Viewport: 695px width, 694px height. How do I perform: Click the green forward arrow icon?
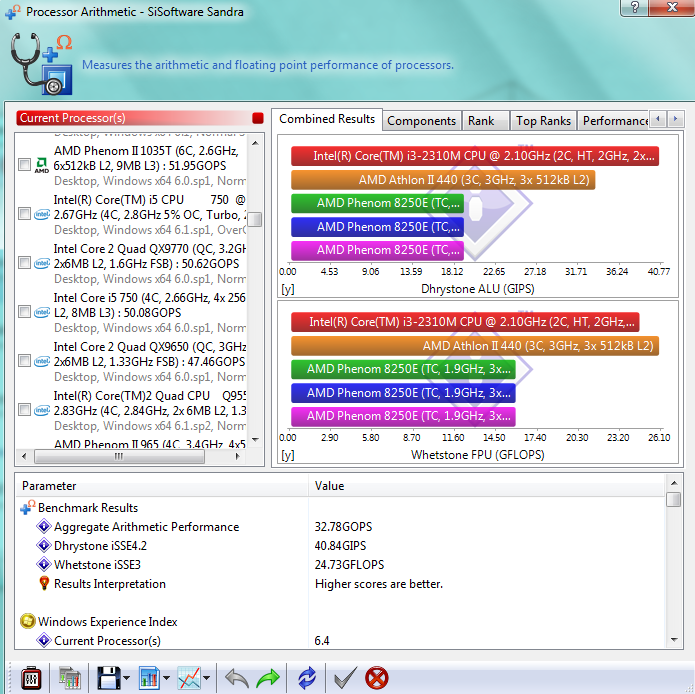click(x=268, y=678)
